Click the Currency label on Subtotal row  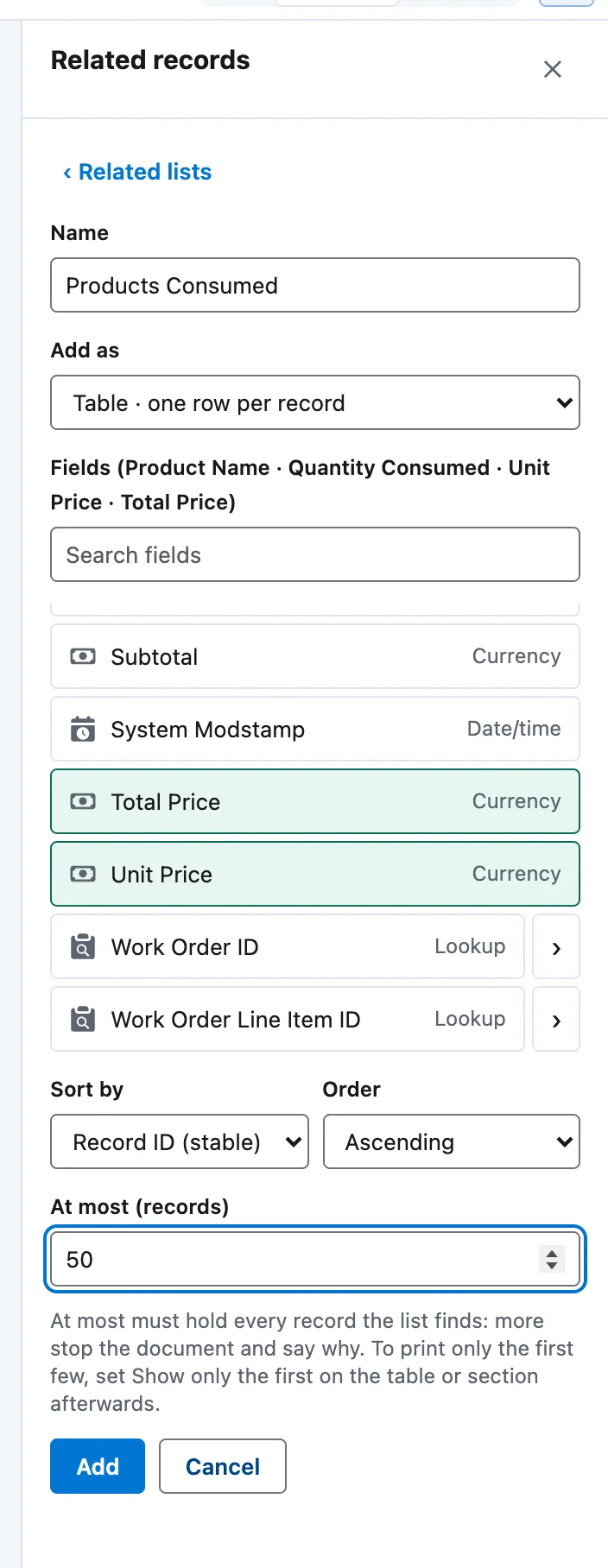[x=516, y=656]
